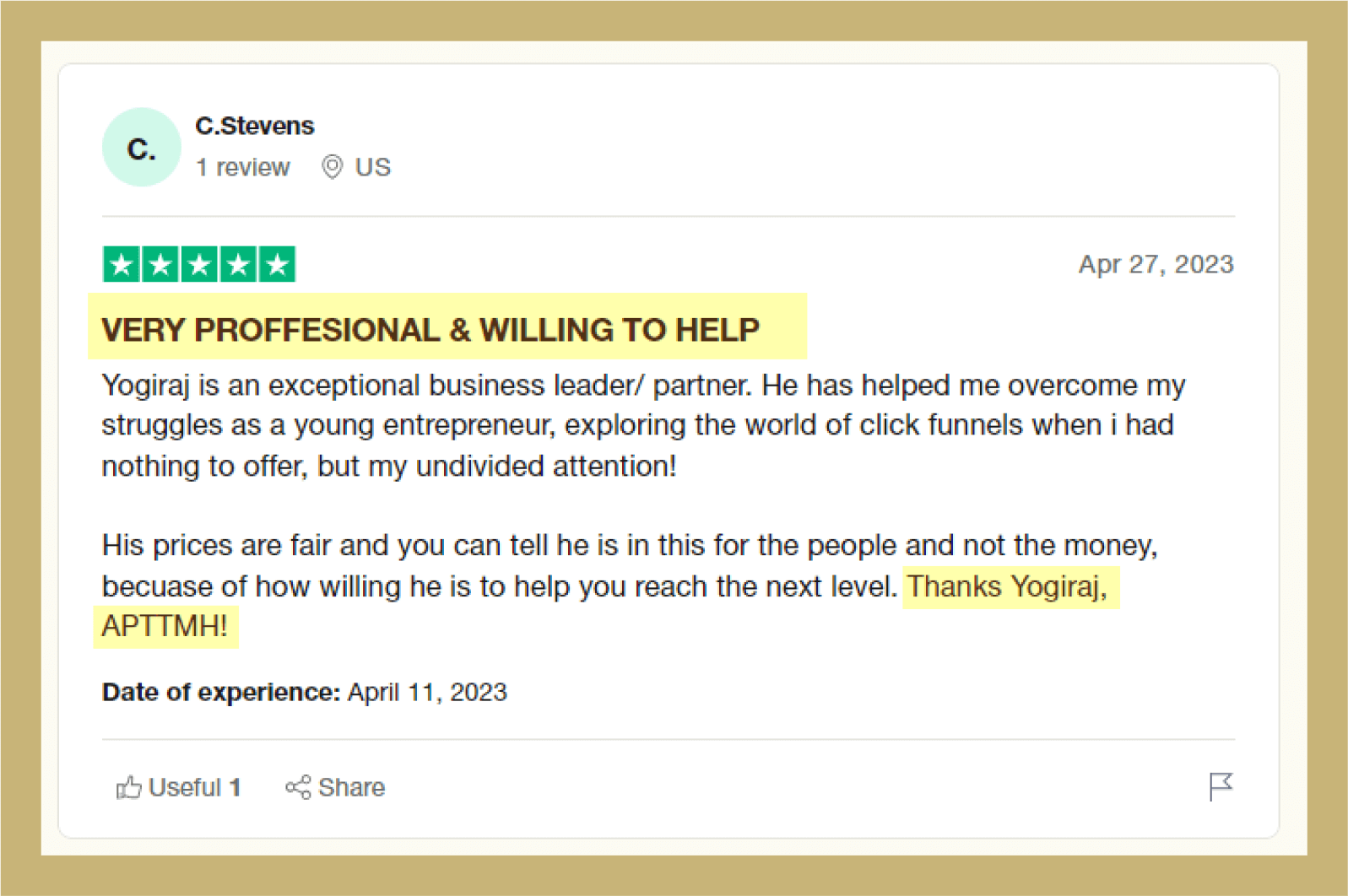Open the "VERY PROFFESIONAL & WILLING TO HELP" title
Screen dimensions: 1348x896
430,330
